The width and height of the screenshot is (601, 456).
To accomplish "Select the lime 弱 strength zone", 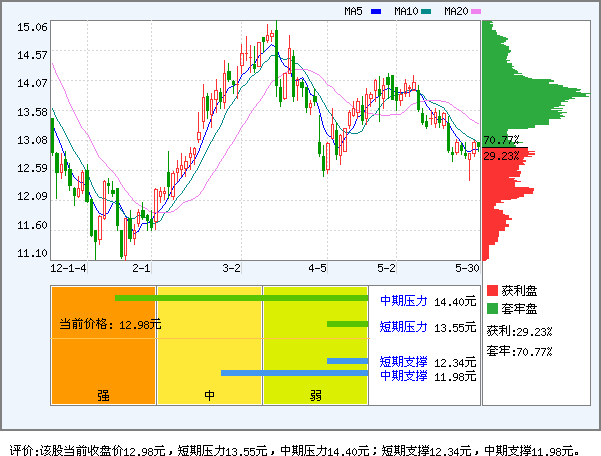I will [315, 346].
